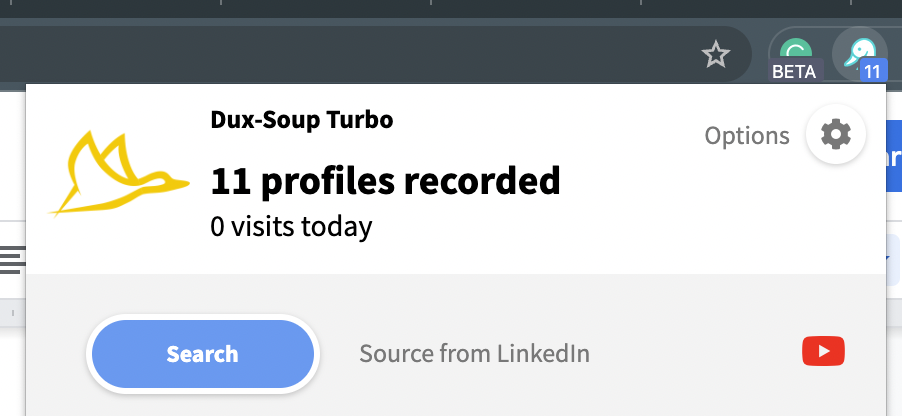902x416 pixels.
Task: Click the 0 visits today text
Action: [291, 227]
